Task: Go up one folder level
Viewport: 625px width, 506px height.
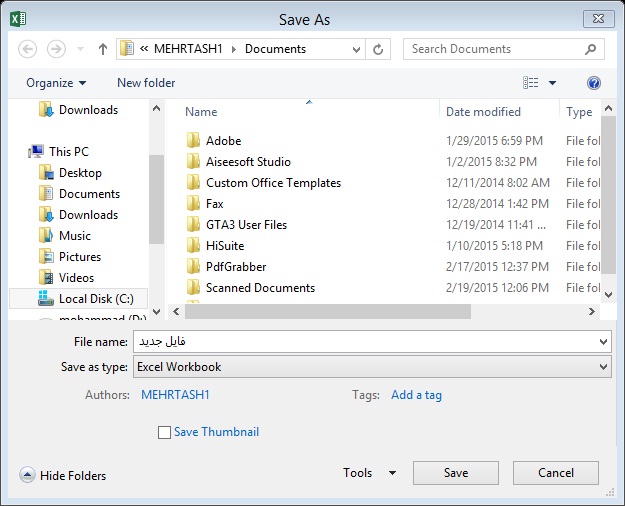Action: pyautogui.click(x=103, y=49)
